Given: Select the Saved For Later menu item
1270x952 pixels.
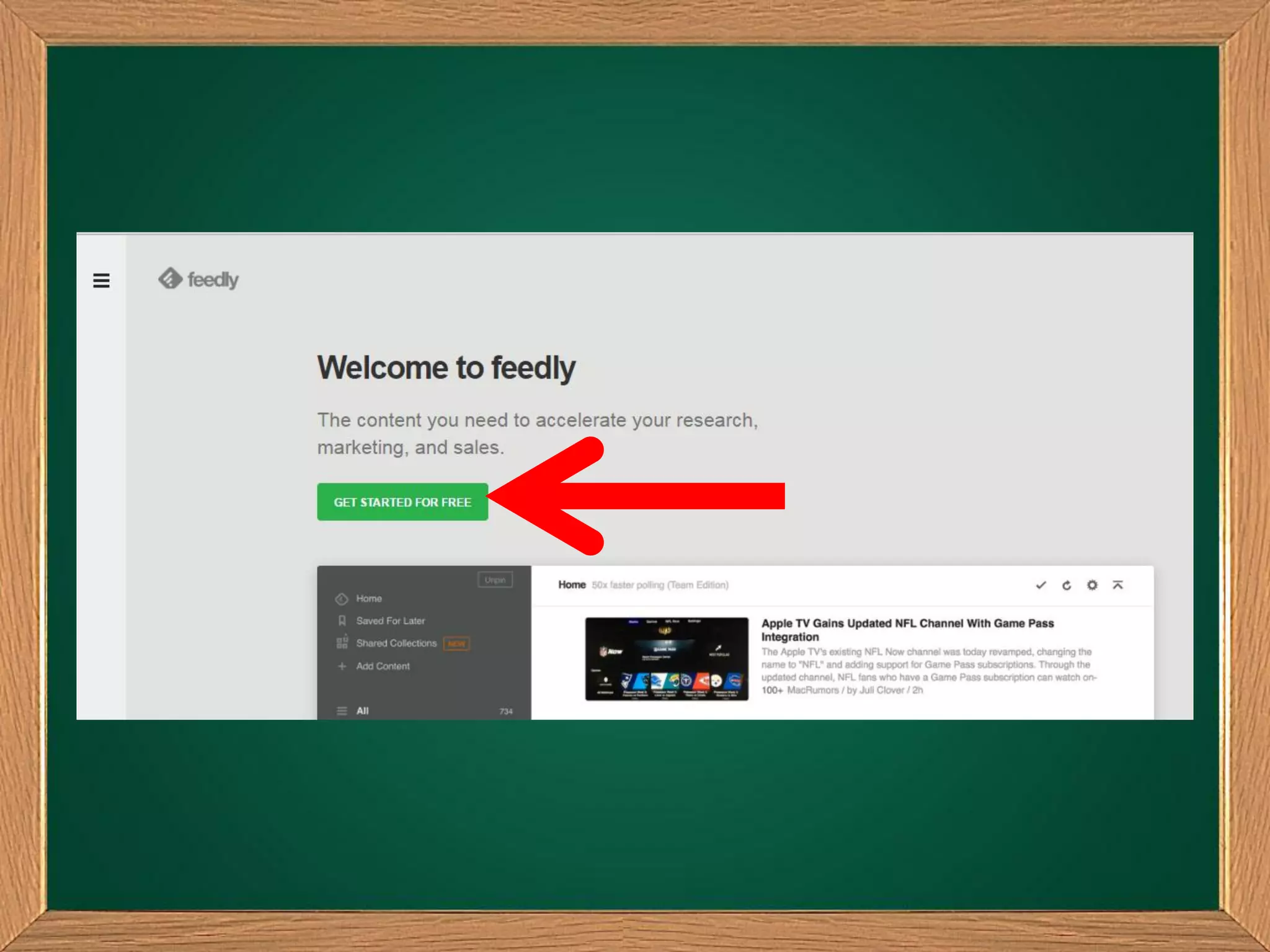Looking at the screenshot, I should (x=390, y=620).
